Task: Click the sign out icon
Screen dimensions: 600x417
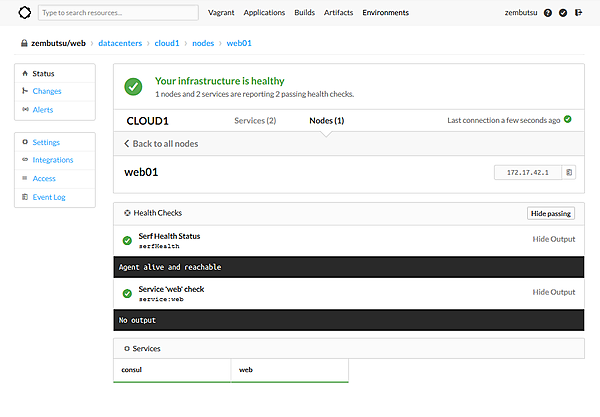Action: click(x=581, y=13)
